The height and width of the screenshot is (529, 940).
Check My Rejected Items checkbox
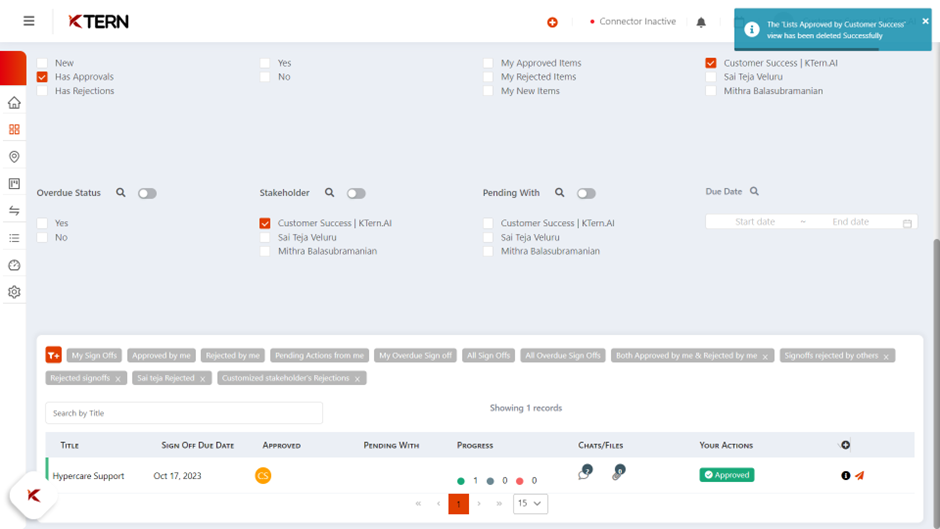pyautogui.click(x=488, y=77)
